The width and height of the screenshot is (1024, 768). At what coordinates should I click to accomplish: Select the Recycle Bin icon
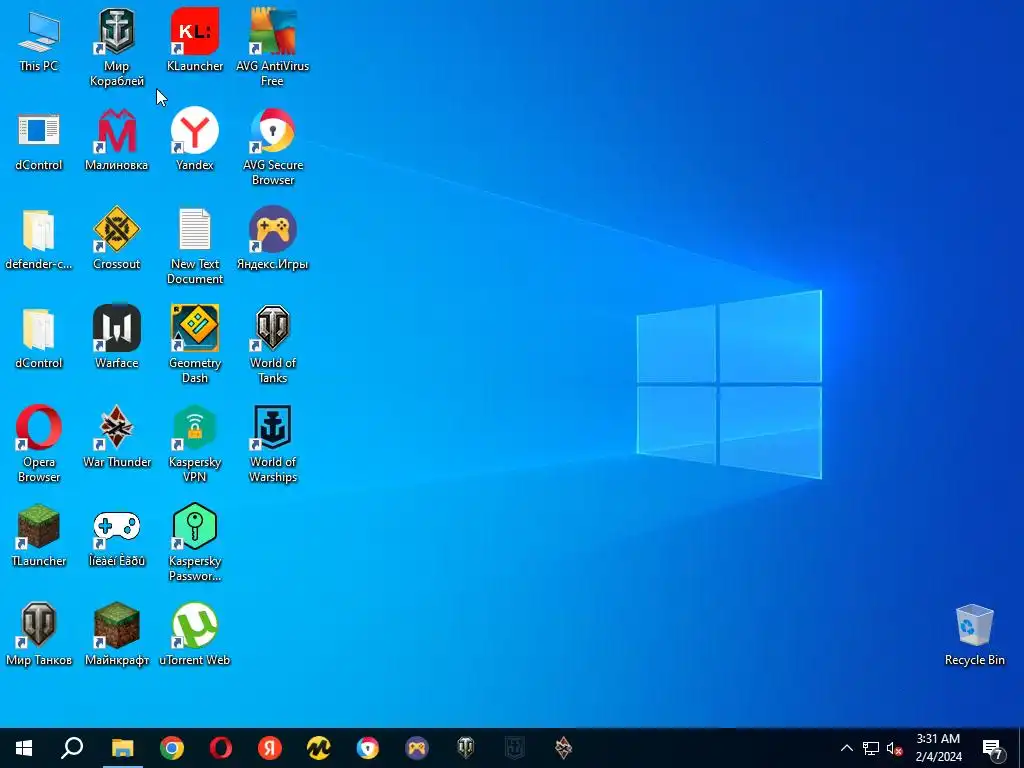point(974,636)
